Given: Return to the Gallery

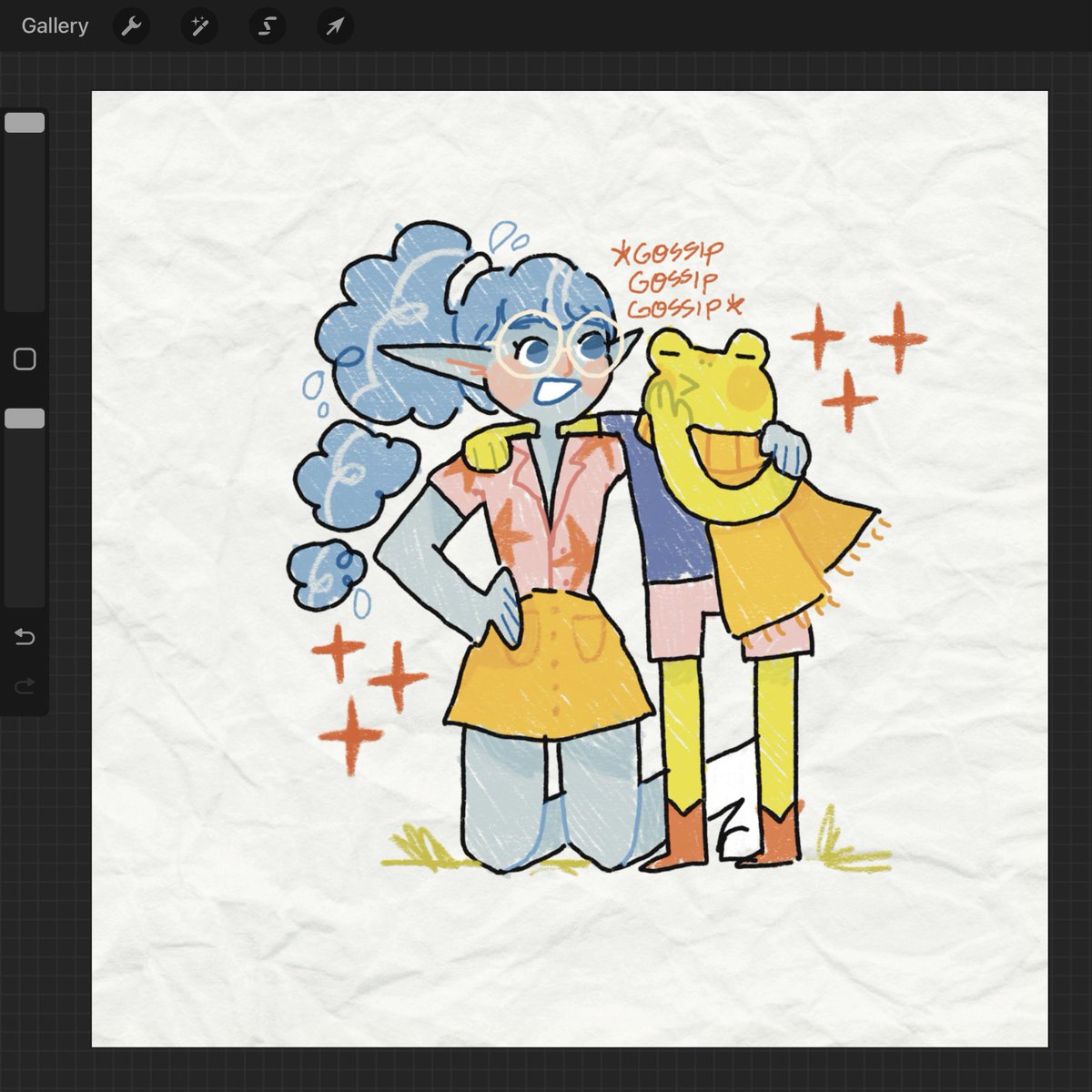Looking at the screenshot, I should pyautogui.click(x=55, y=25).
